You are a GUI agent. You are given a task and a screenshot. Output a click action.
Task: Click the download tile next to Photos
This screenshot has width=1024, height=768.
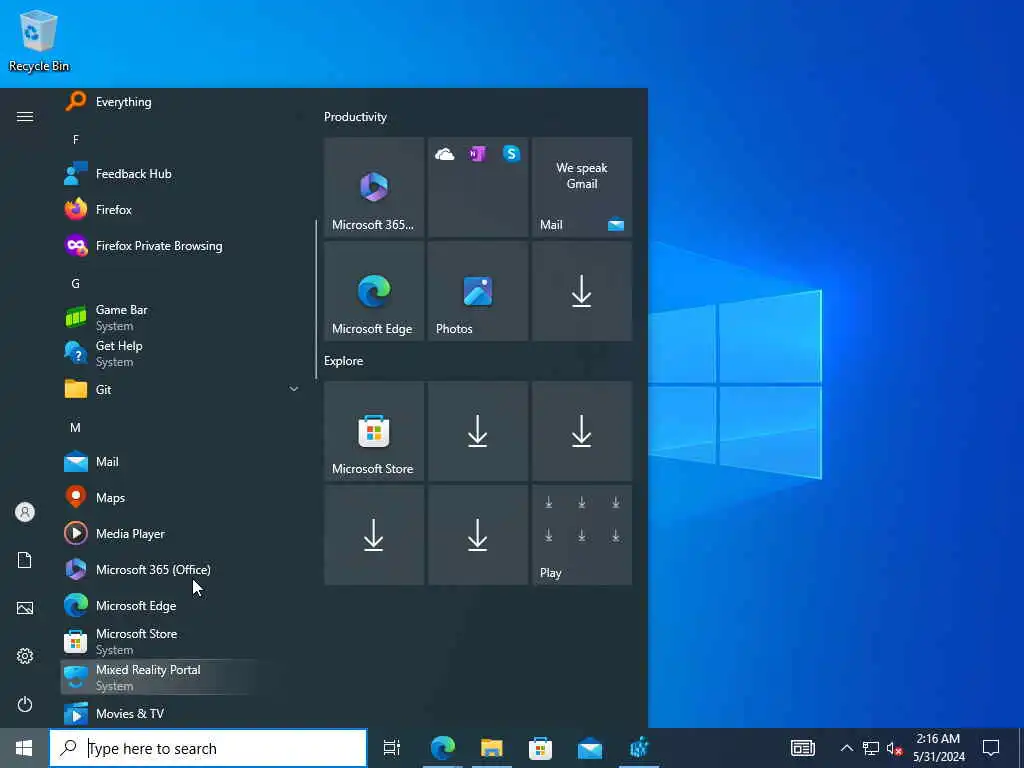tap(582, 291)
